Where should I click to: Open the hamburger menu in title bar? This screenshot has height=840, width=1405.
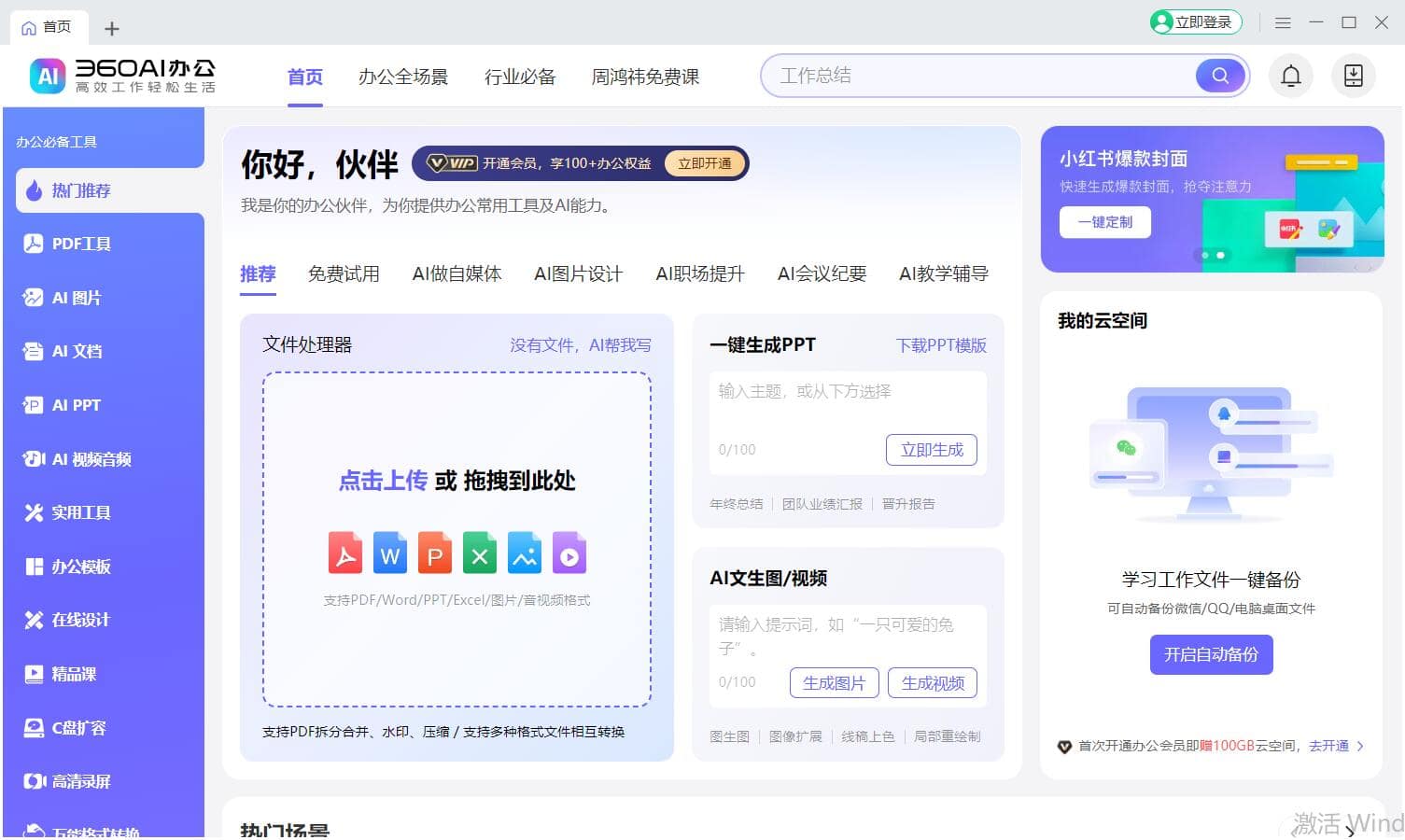click(1283, 22)
